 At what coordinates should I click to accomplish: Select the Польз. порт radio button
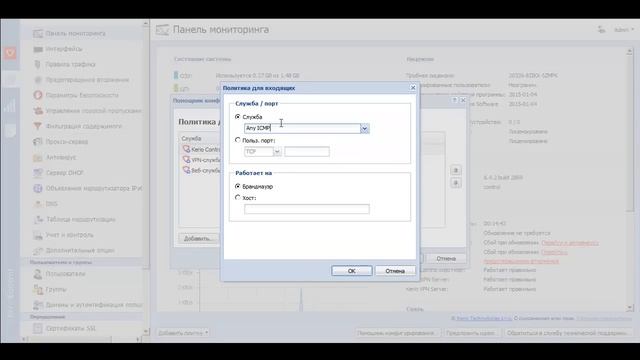pyautogui.click(x=238, y=140)
